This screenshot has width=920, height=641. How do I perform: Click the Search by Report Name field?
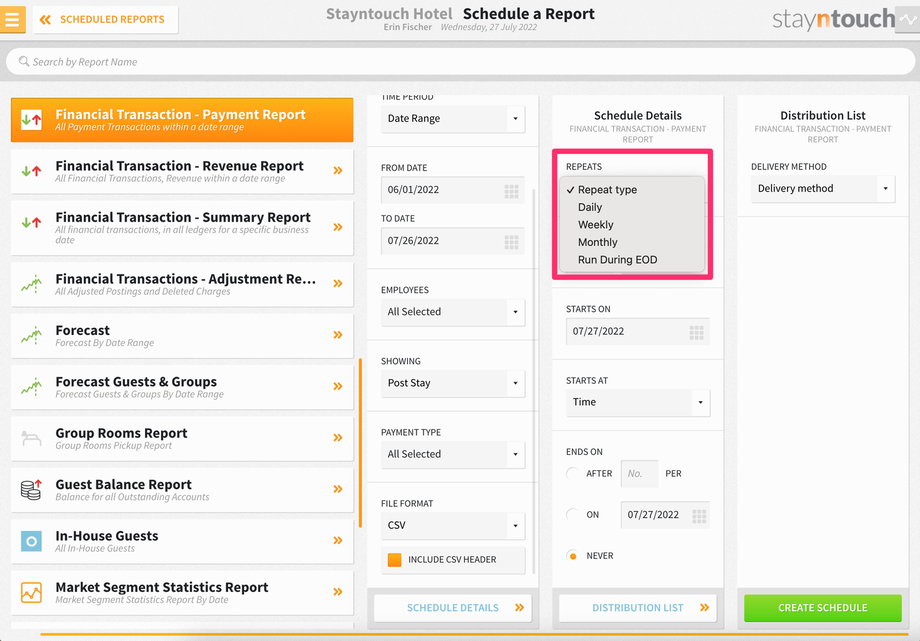coord(460,62)
